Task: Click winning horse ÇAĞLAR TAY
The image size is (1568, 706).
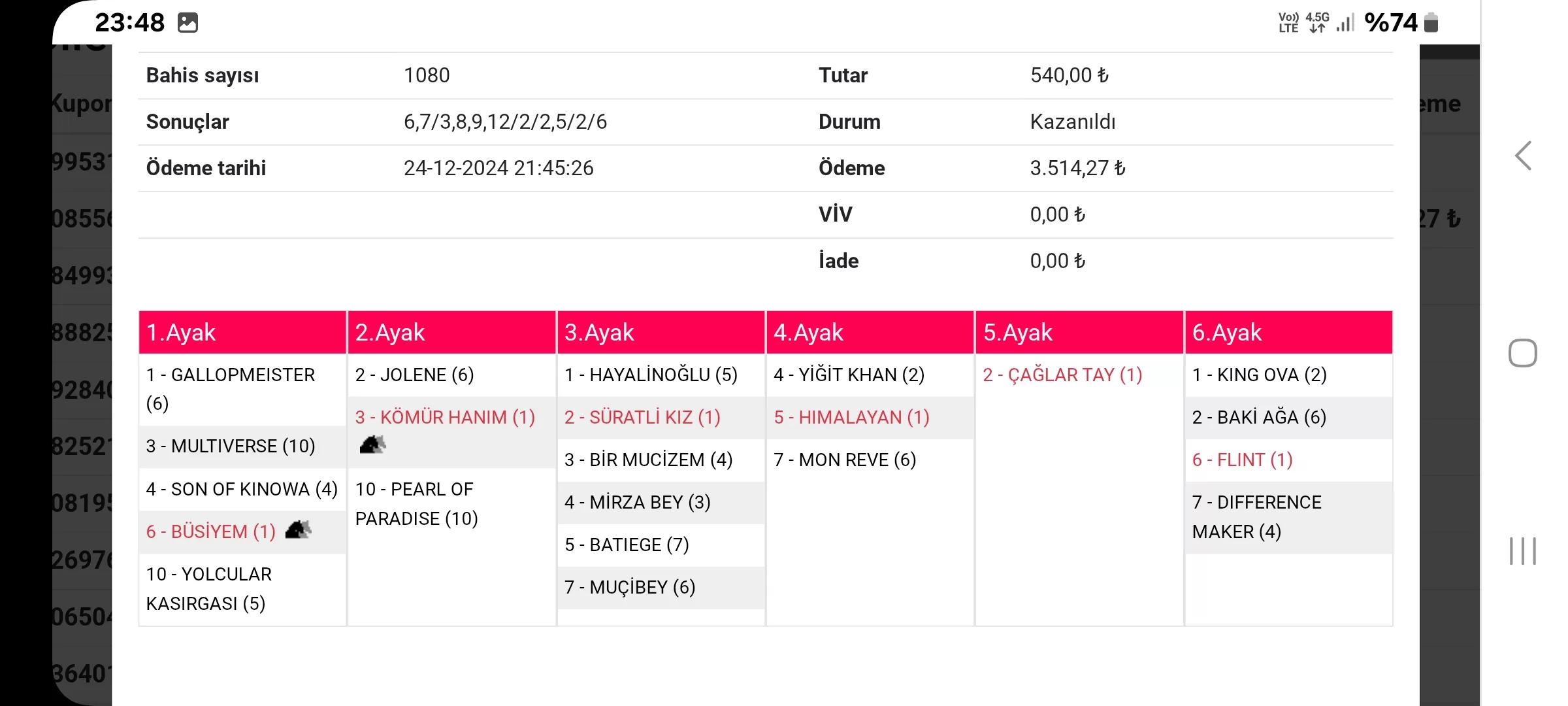Action: [1062, 375]
